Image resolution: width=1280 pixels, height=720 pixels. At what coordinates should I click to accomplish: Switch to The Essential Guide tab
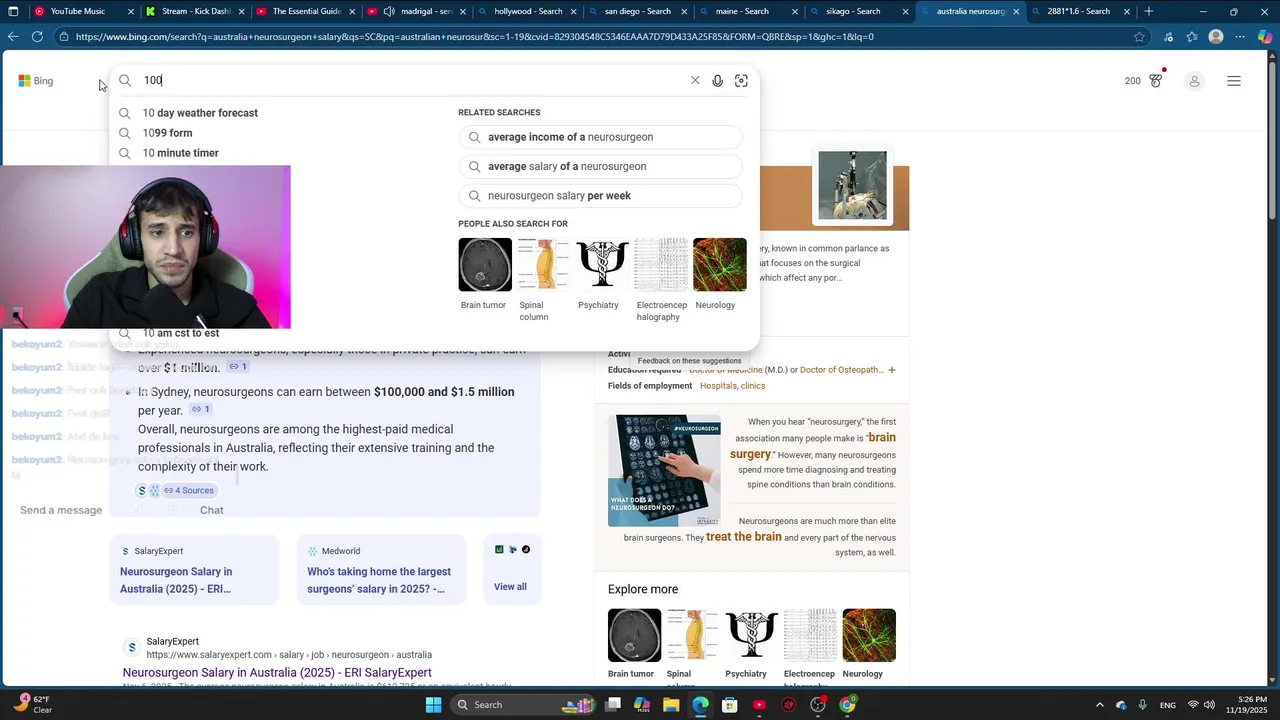point(306,11)
